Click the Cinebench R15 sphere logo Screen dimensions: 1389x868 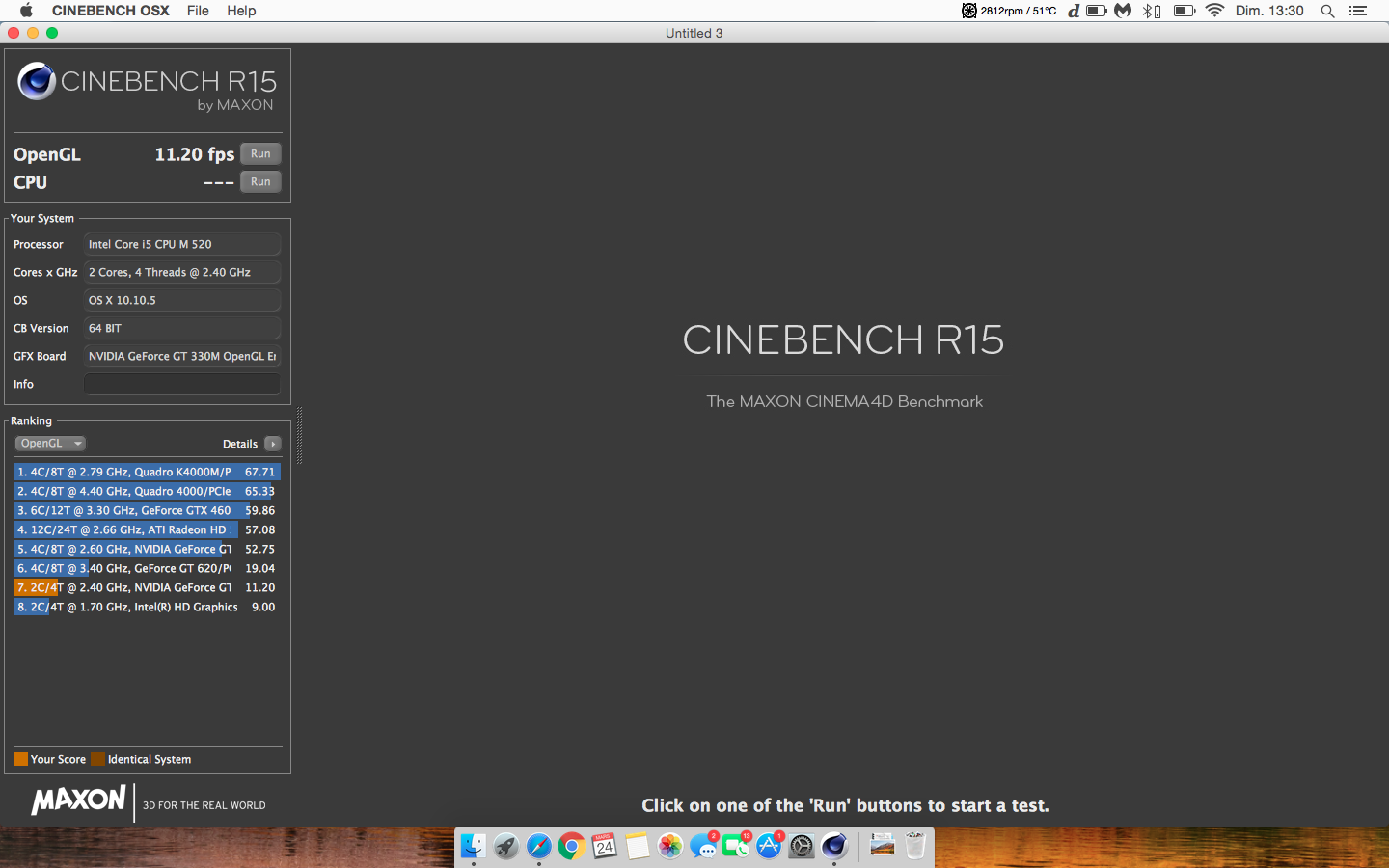pyautogui.click(x=37, y=81)
